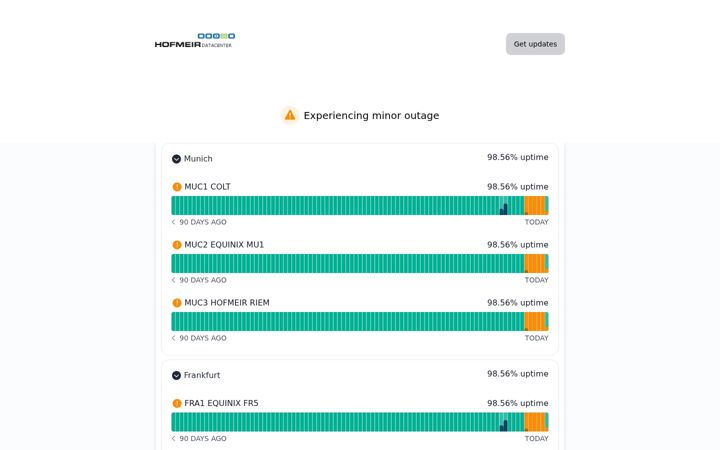Click the green uptime segment on MUC1 COLT bar
The image size is (720, 450).
335,206
